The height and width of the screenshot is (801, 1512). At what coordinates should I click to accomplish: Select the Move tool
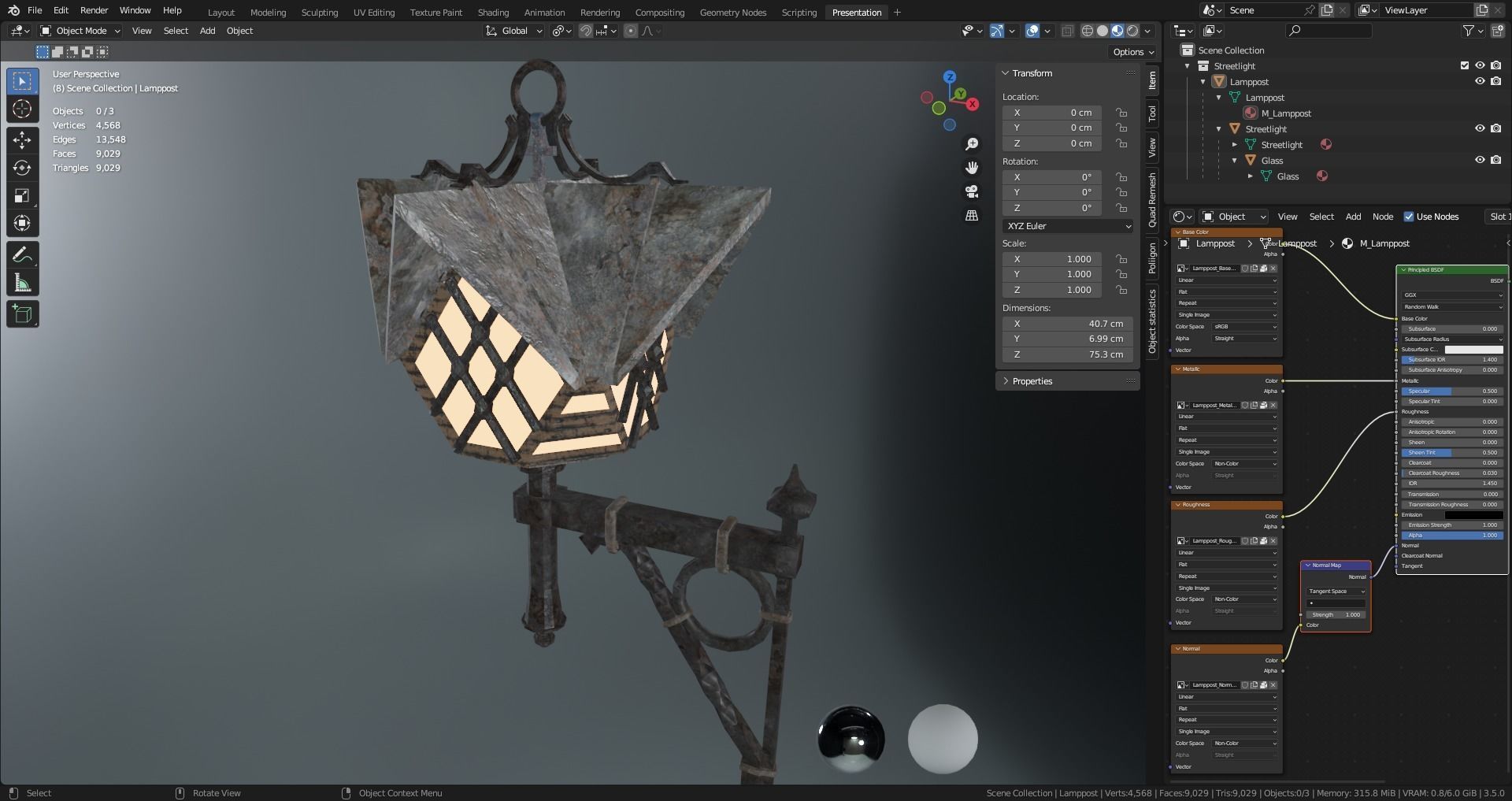(22, 140)
